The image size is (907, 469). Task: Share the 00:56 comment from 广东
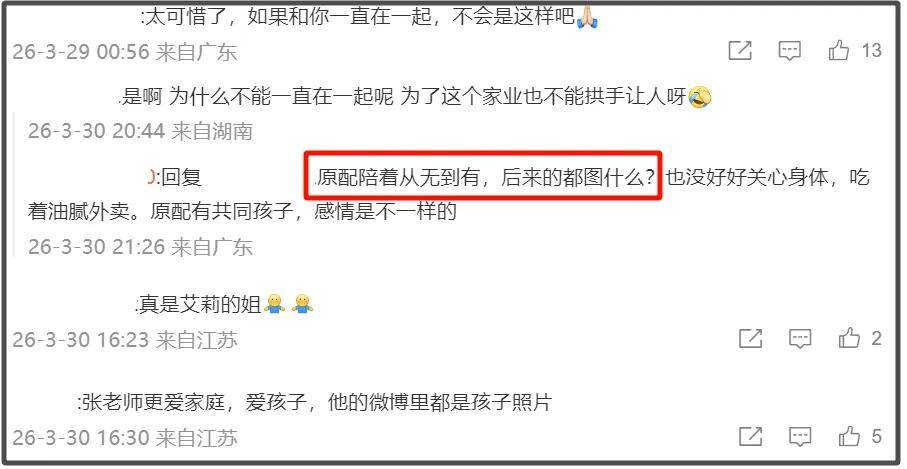click(x=740, y=51)
